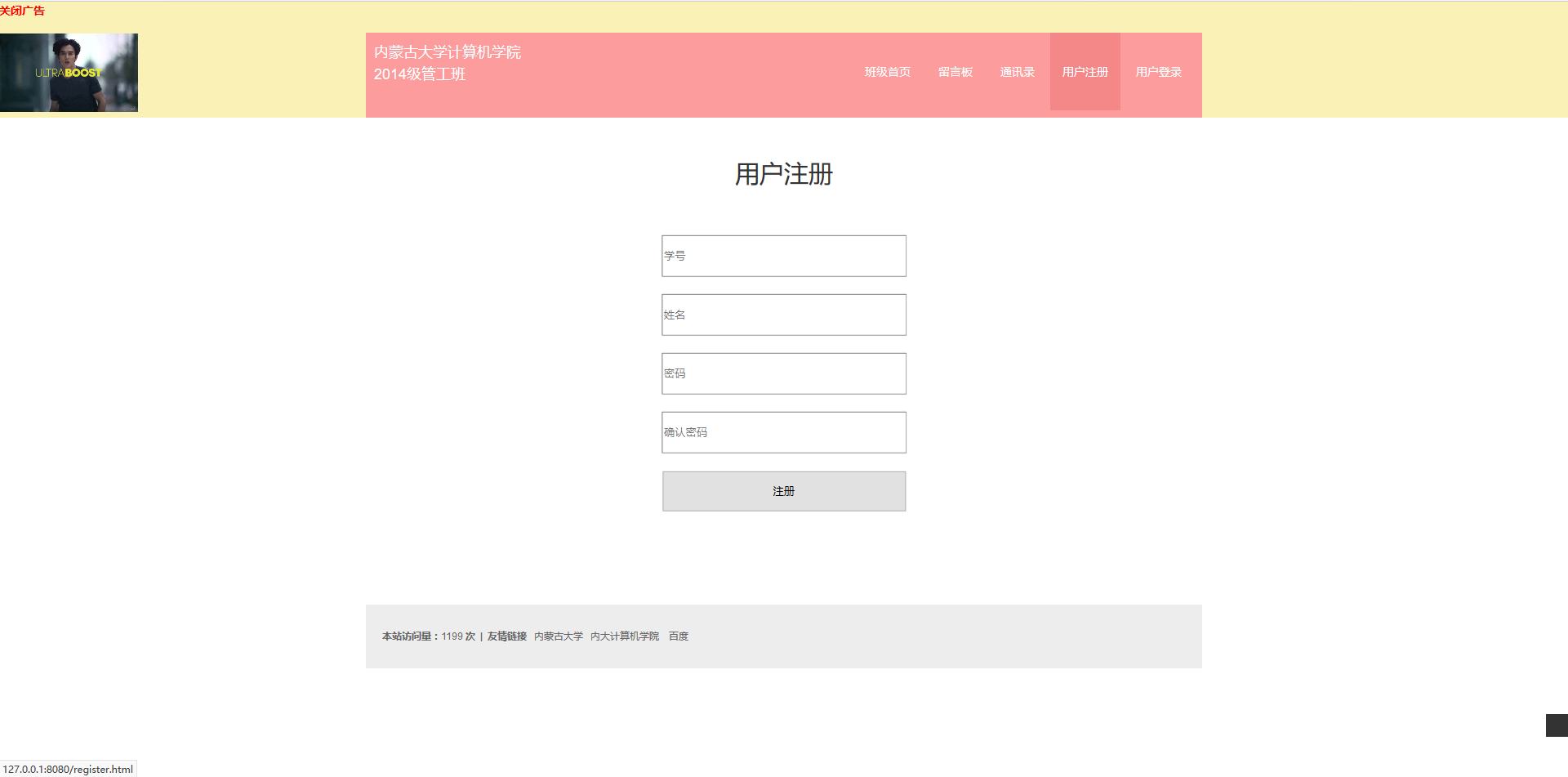
Task: Open the 班级首页 nav item
Action: pos(888,72)
